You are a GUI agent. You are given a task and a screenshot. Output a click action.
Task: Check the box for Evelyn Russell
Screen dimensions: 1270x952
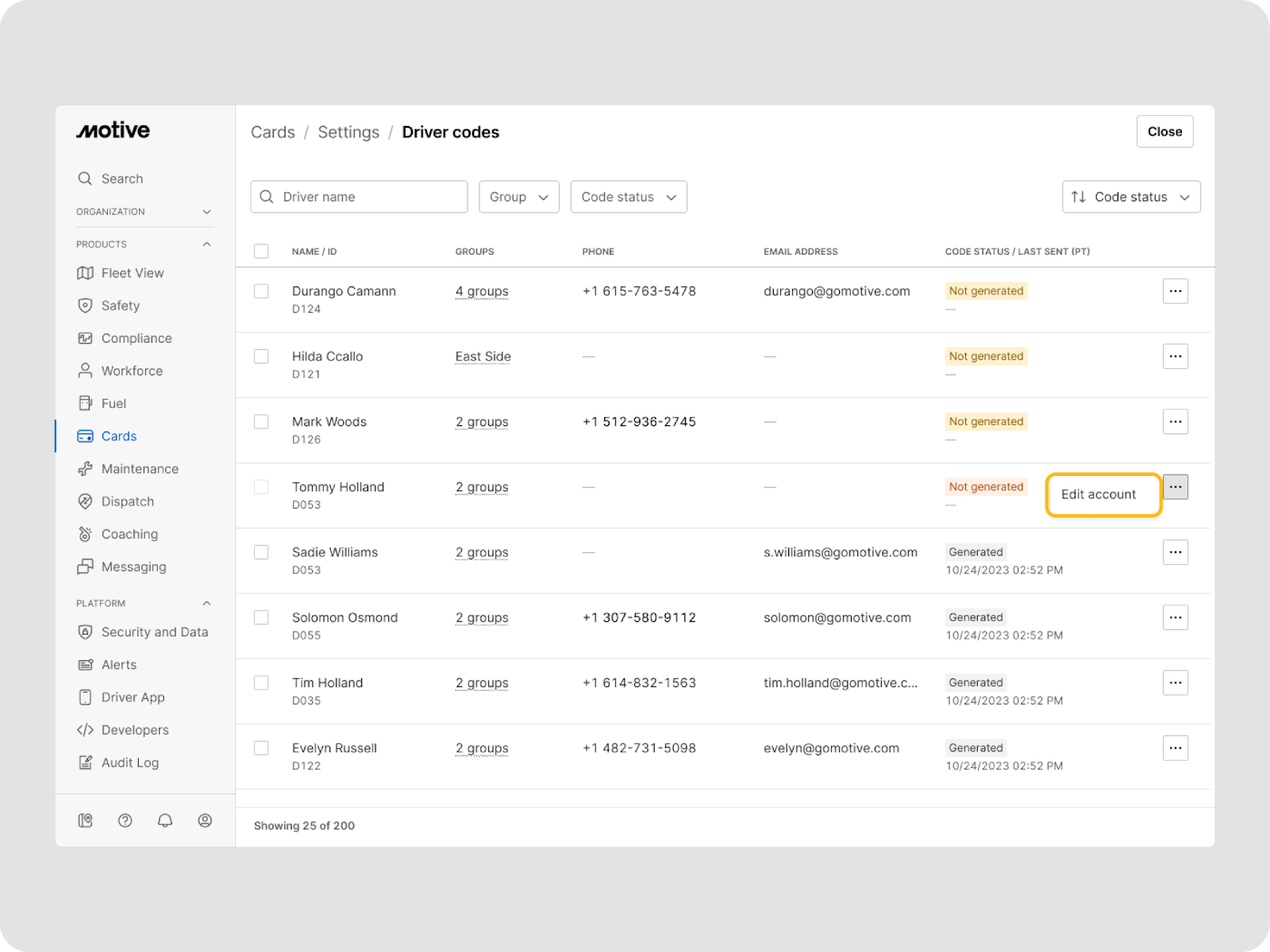click(261, 748)
